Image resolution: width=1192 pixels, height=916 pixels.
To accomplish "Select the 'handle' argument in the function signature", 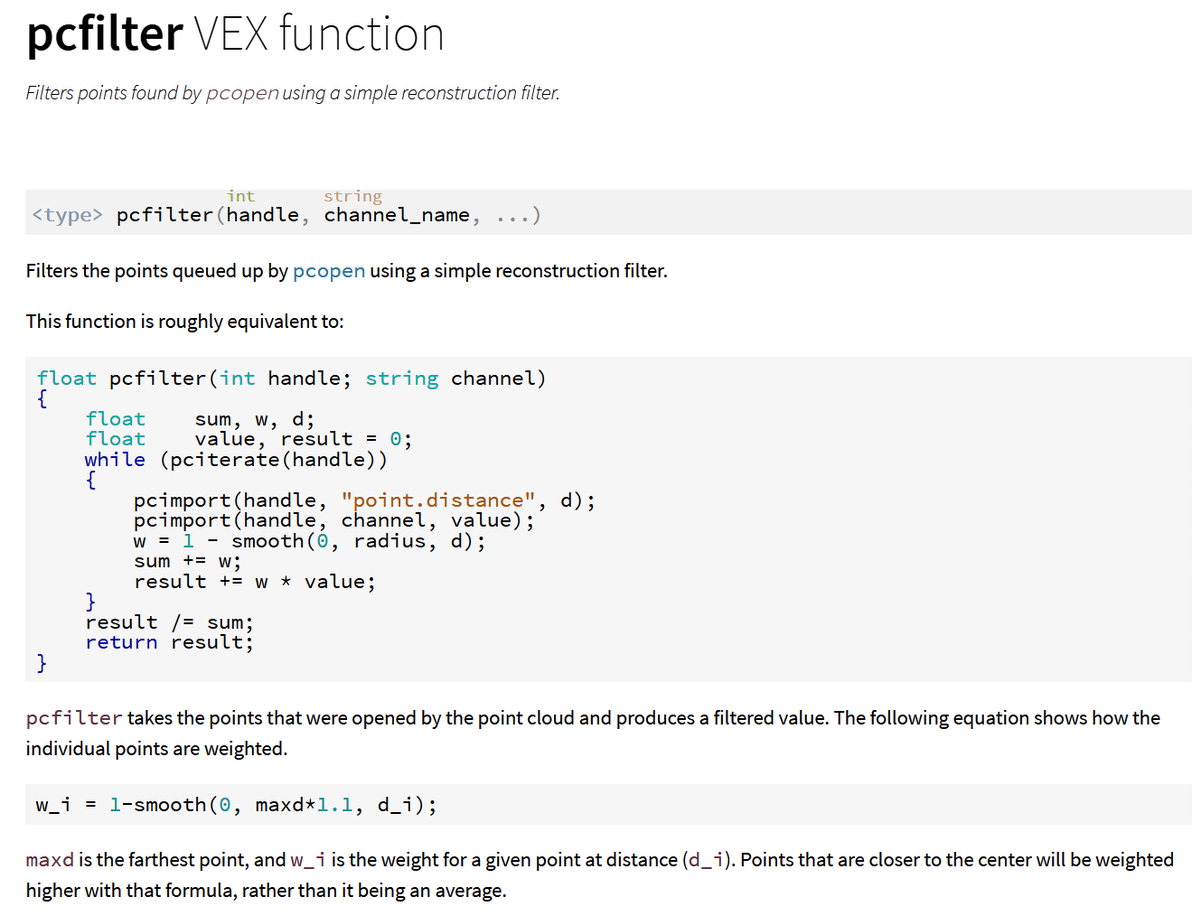I will coord(262,215).
